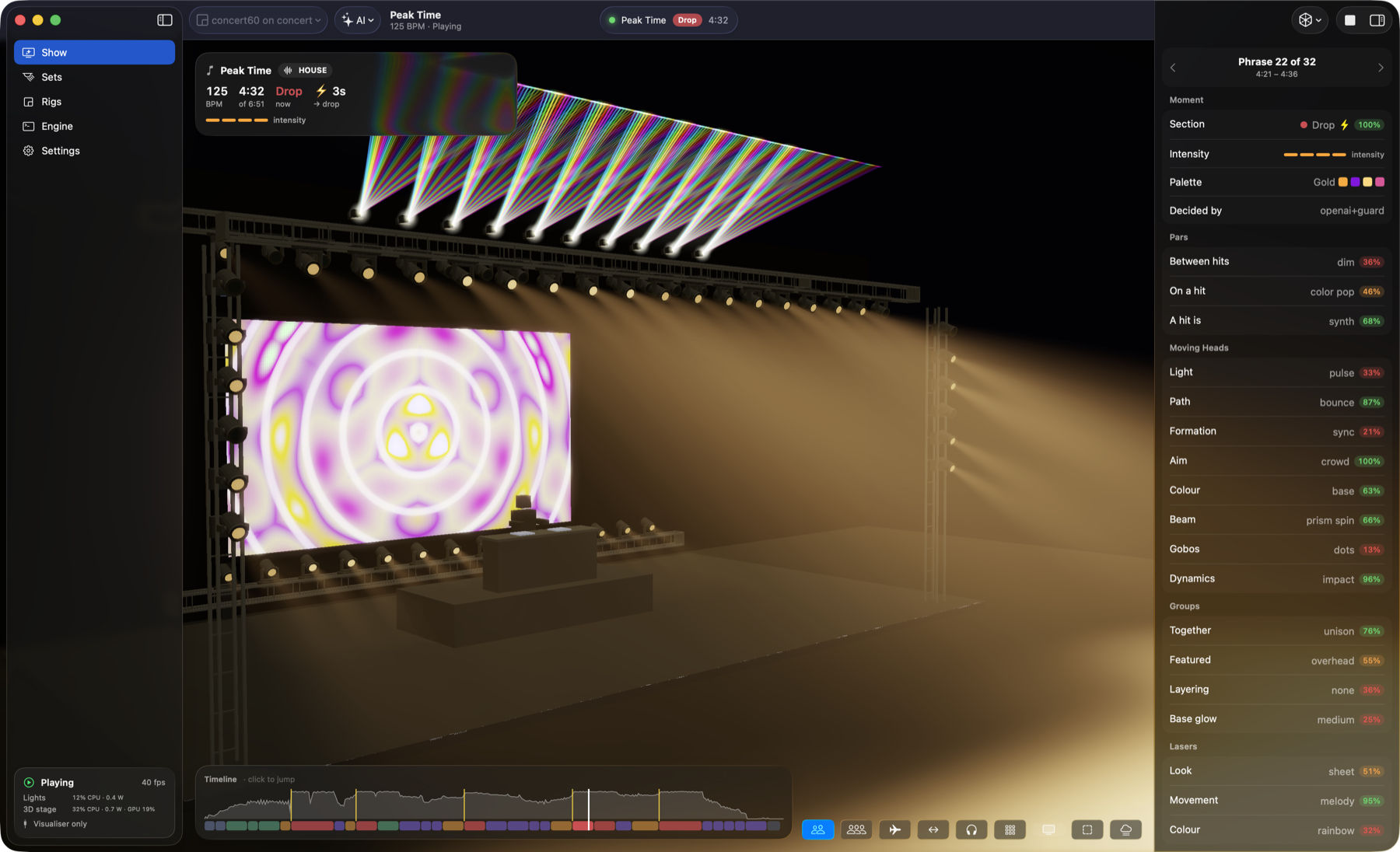Jump by clicking the timeline waveform
This screenshot has height=852, width=1400.
click(493, 805)
